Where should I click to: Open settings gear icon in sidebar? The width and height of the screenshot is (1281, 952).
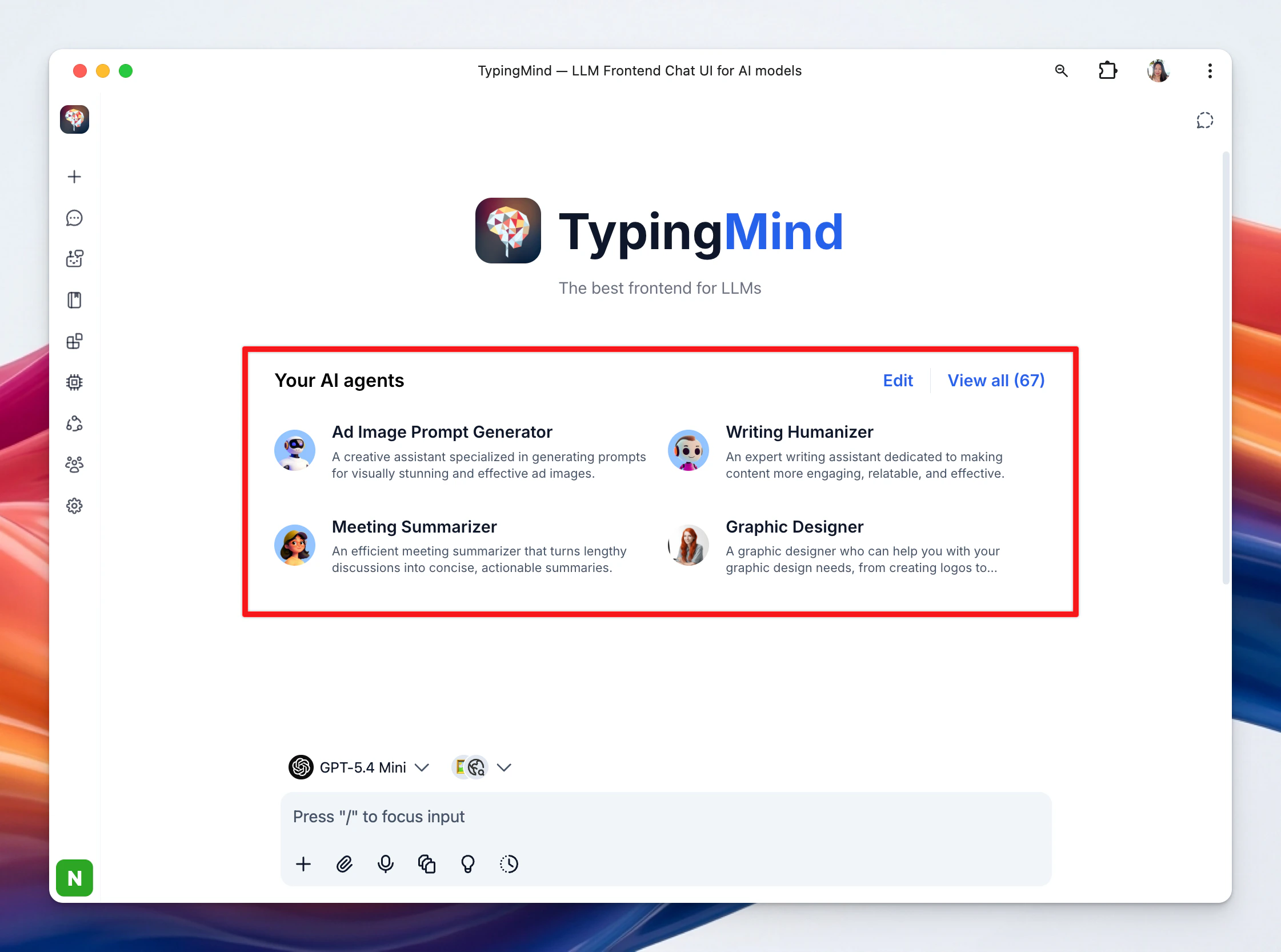pos(74,506)
